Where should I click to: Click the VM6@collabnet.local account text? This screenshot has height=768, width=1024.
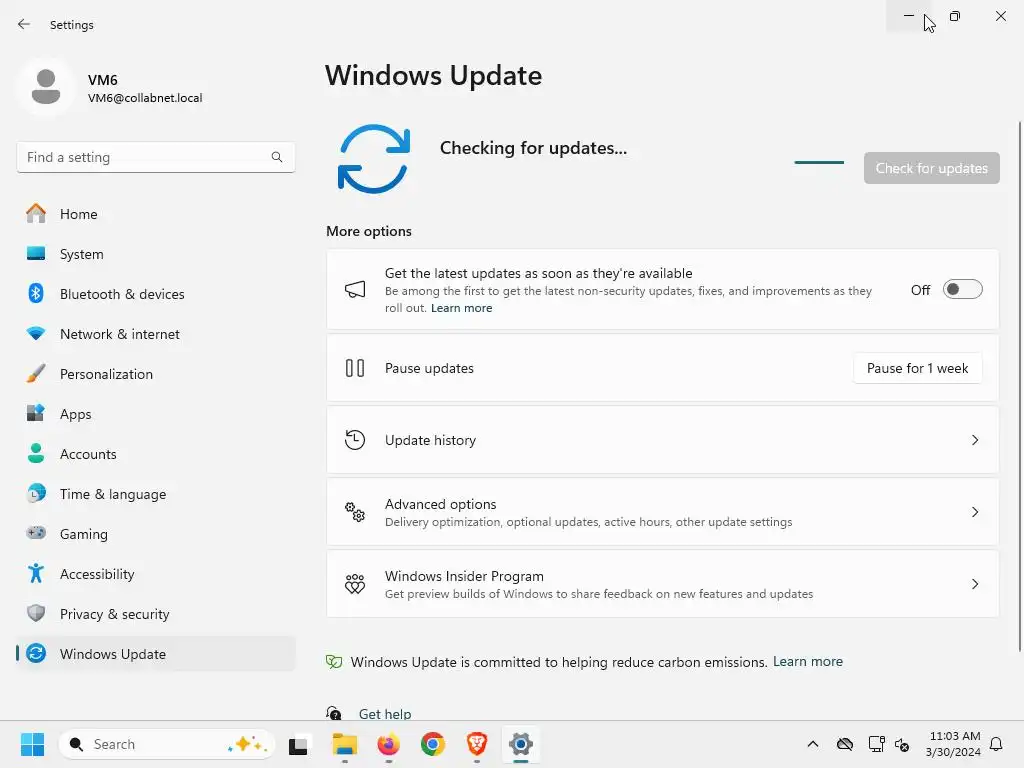pos(145,98)
